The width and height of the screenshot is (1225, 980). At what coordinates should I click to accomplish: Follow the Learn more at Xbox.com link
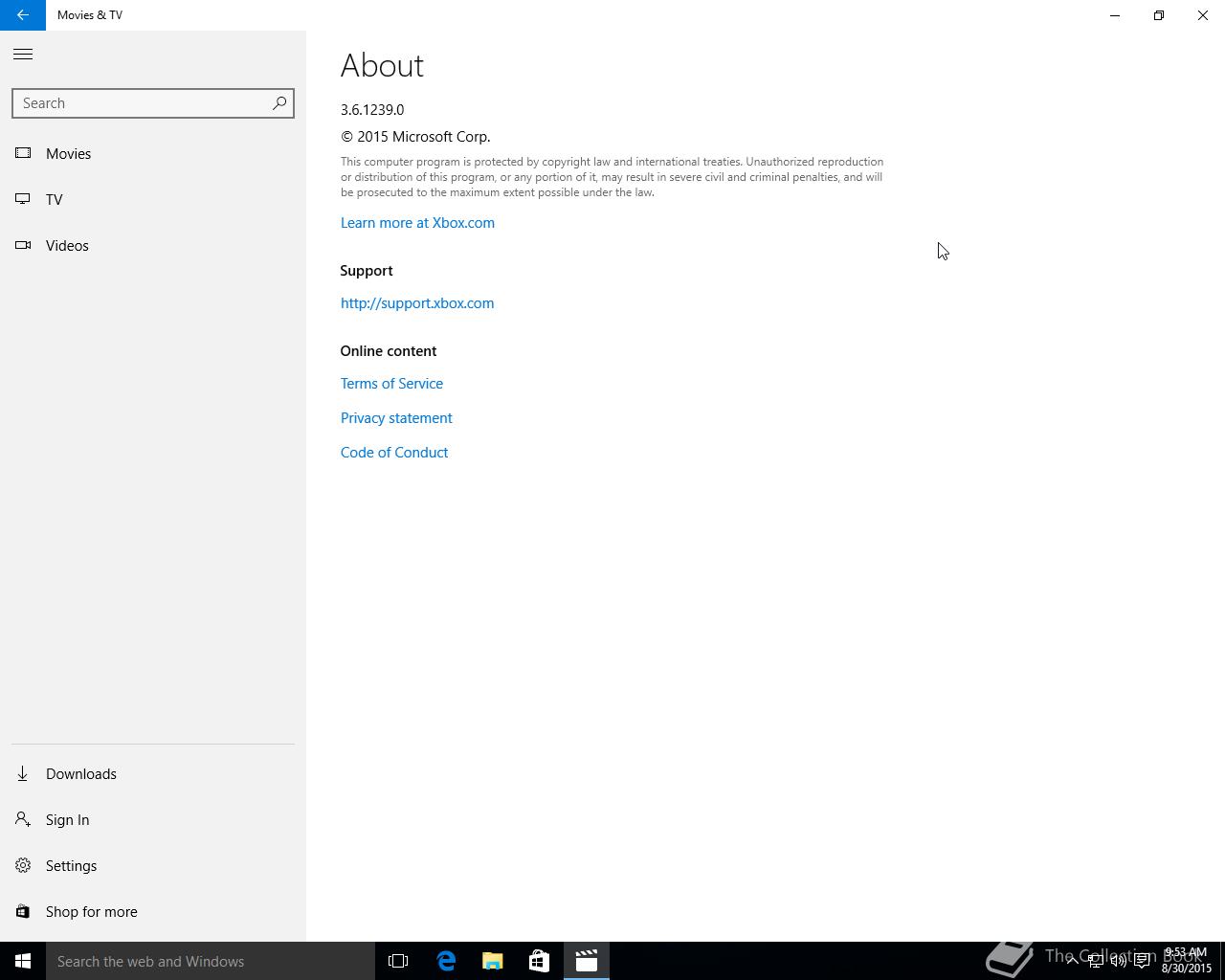417,222
